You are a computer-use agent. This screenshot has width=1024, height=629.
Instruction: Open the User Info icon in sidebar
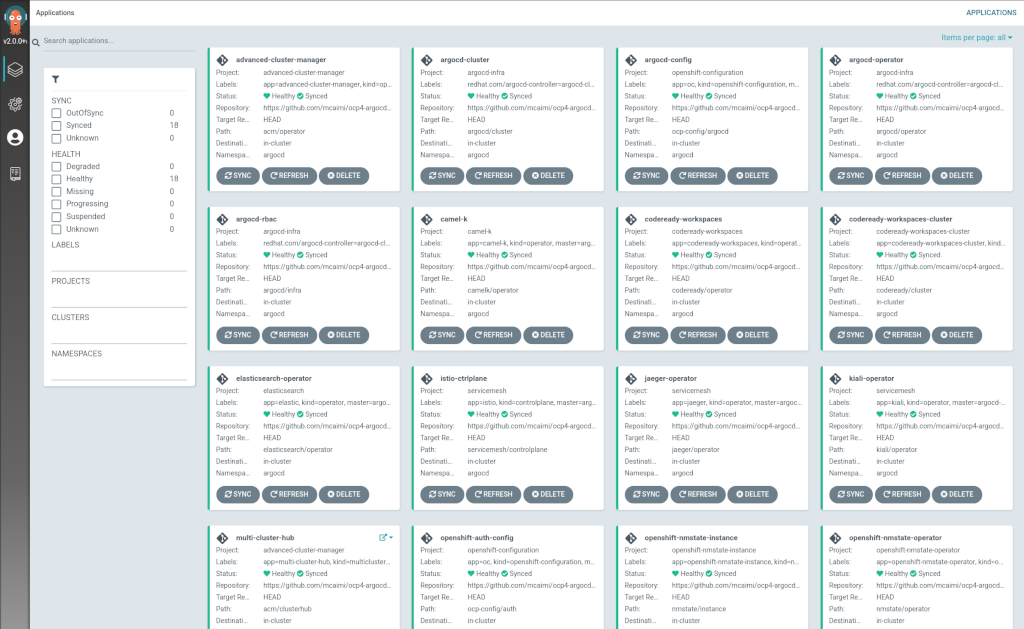coord(15,137)
